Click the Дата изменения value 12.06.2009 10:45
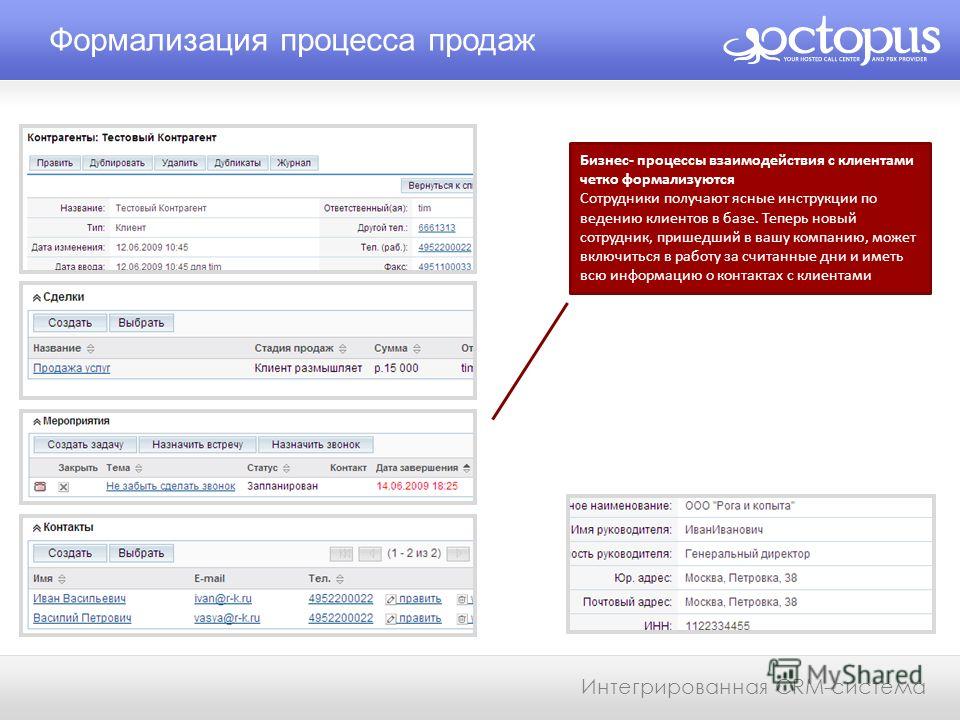Image resolution: width=960 pixels, height=720 pixels. click(152, 247)
